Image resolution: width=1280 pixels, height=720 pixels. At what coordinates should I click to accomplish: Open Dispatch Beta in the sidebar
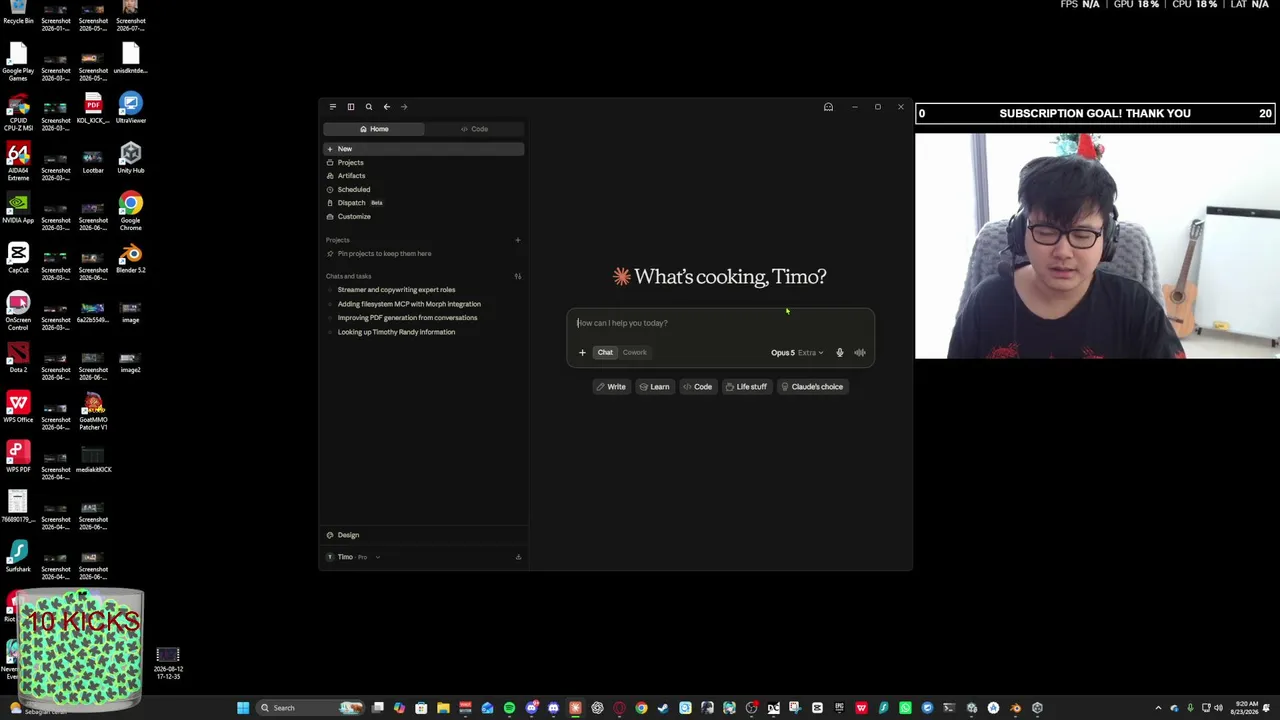(x=423, y=203)
